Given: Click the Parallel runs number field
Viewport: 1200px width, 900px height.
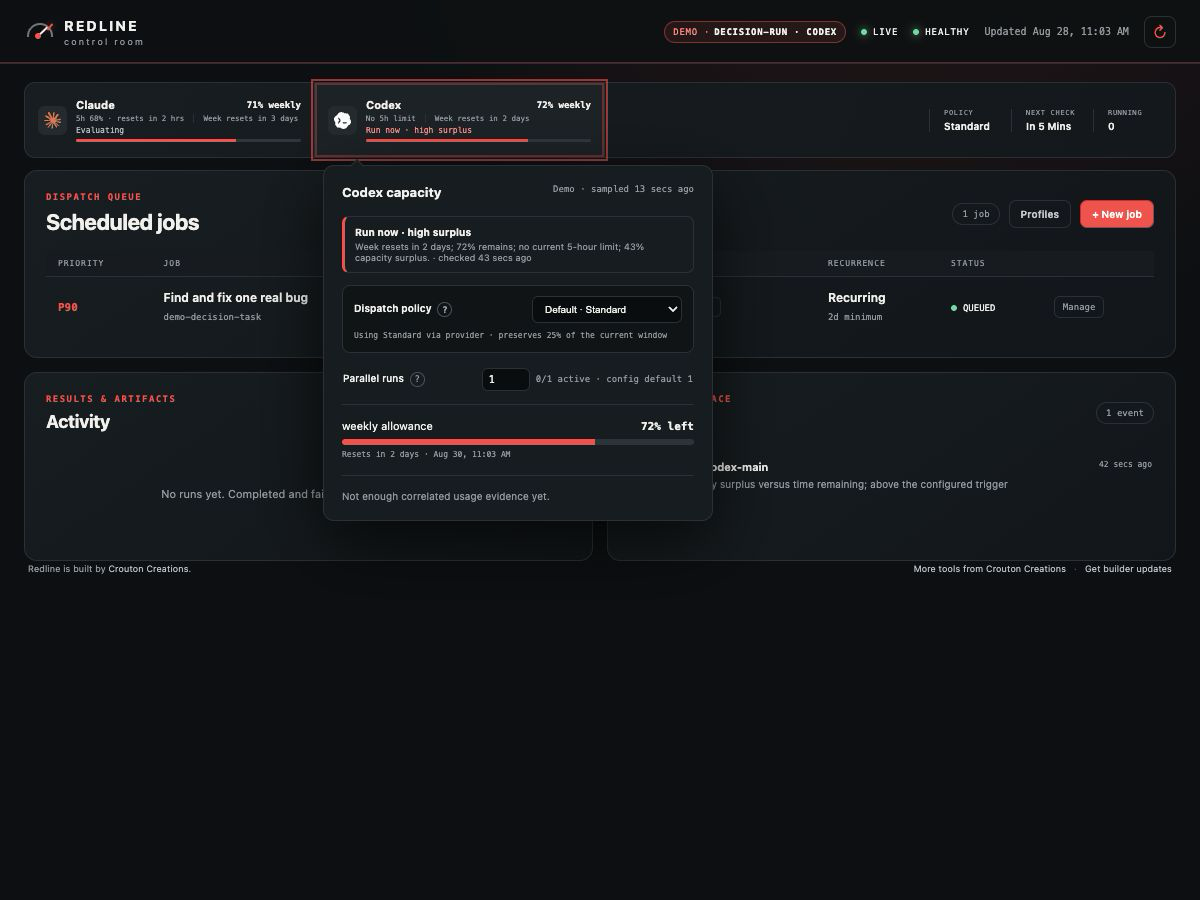Looking at the screenshot, I should point(506,379).
